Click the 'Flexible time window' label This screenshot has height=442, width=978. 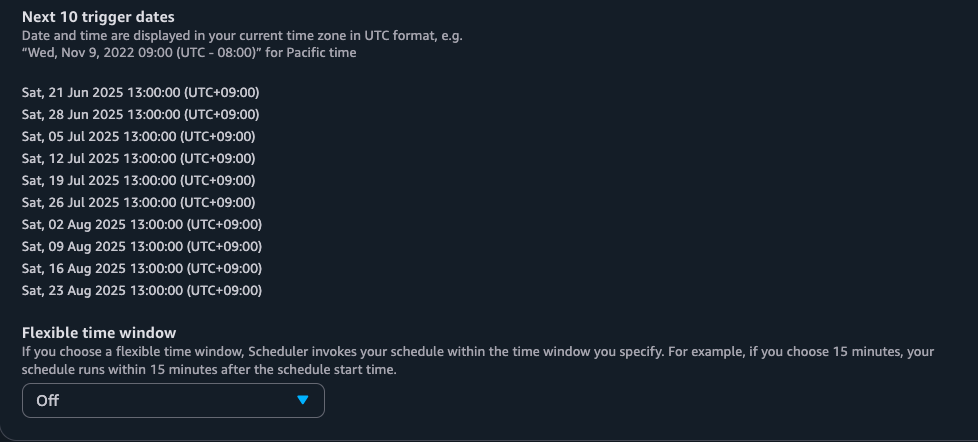tap(99, 333)
